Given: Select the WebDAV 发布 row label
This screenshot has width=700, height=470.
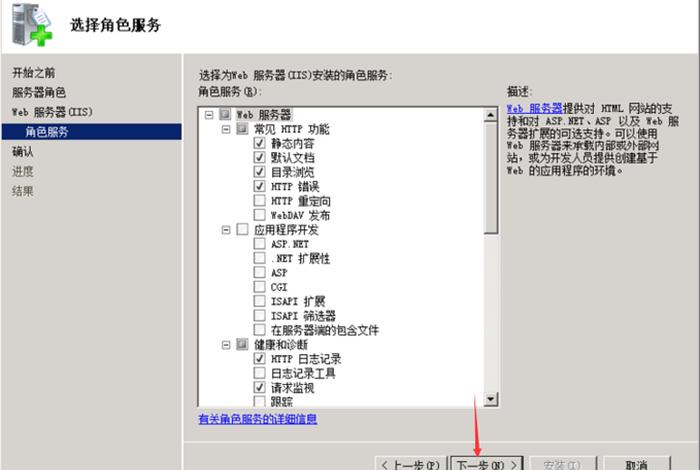Looking at the screenshot, I should tap(300, 215).
